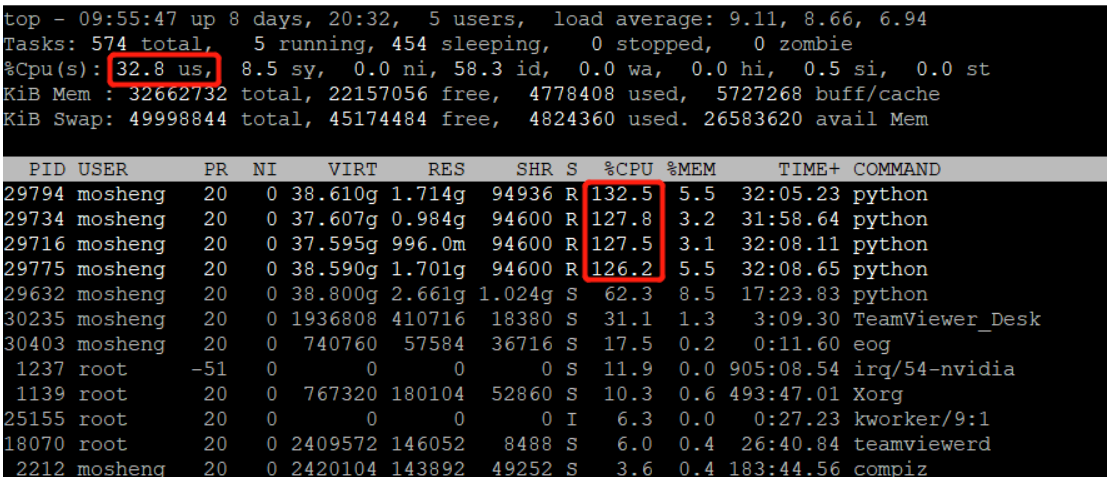This screenshot has width=1107, height=477.
Task: Click the 2.661g RES value
Action: coord(429,294)
